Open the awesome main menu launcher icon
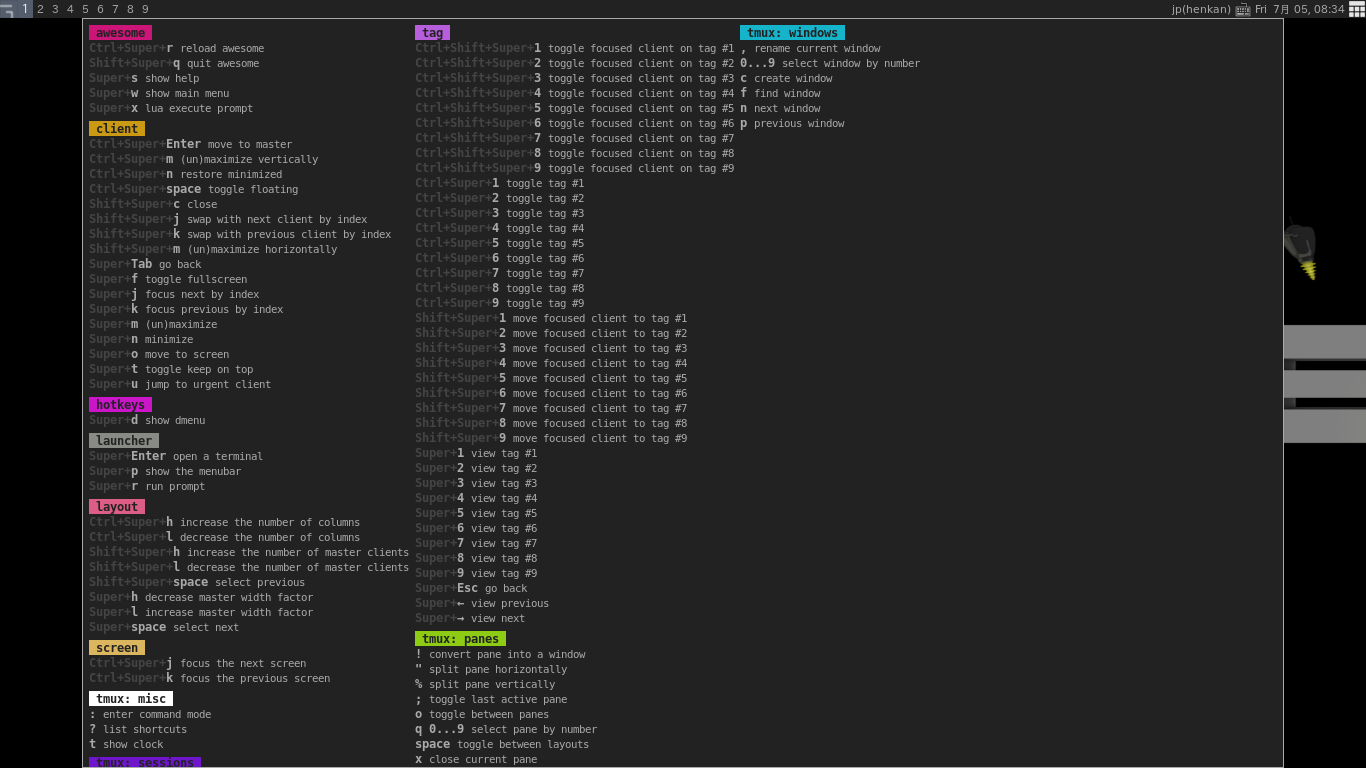 (8, 9)
